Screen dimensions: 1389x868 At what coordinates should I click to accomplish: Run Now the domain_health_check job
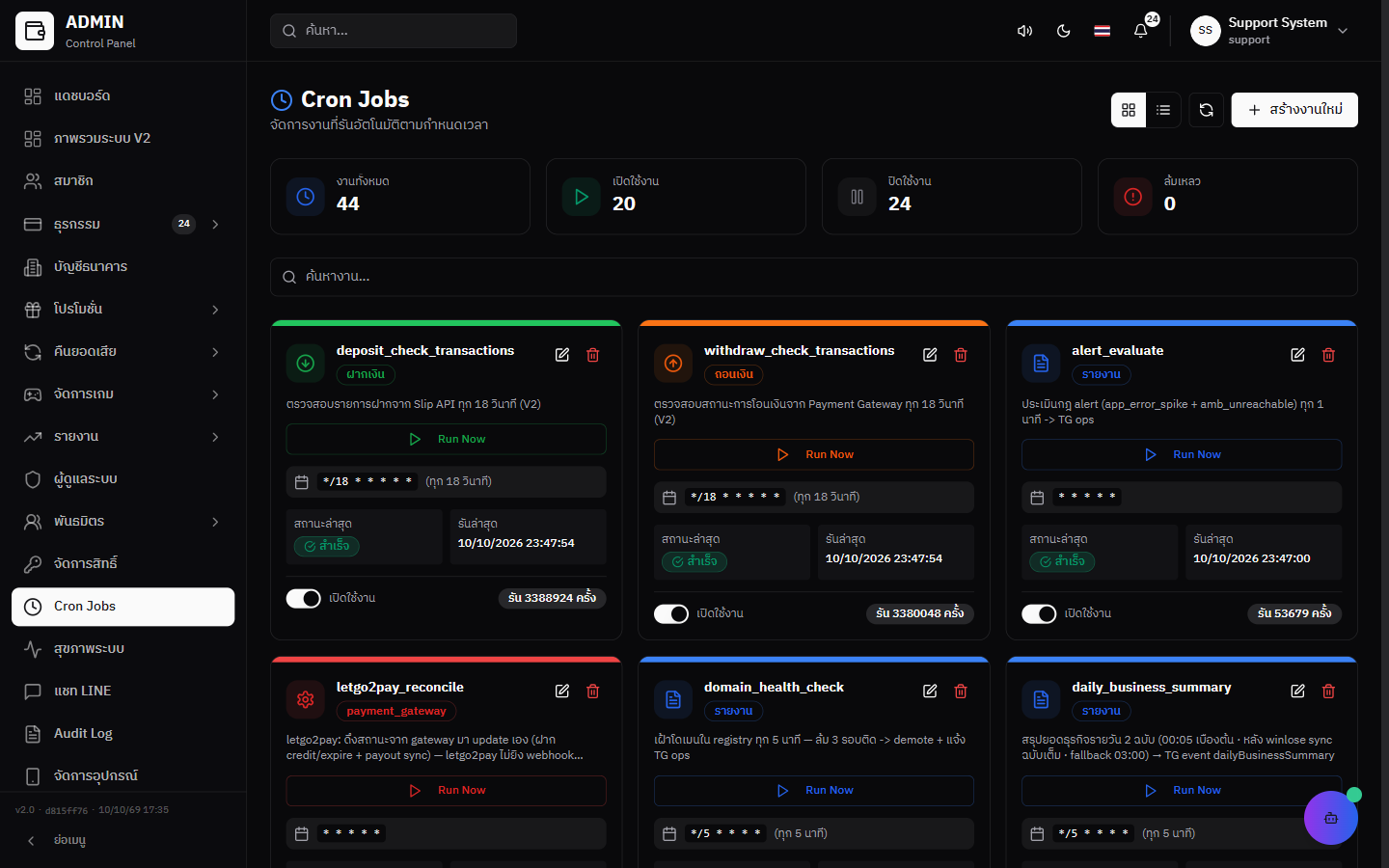tap(813, 790)
